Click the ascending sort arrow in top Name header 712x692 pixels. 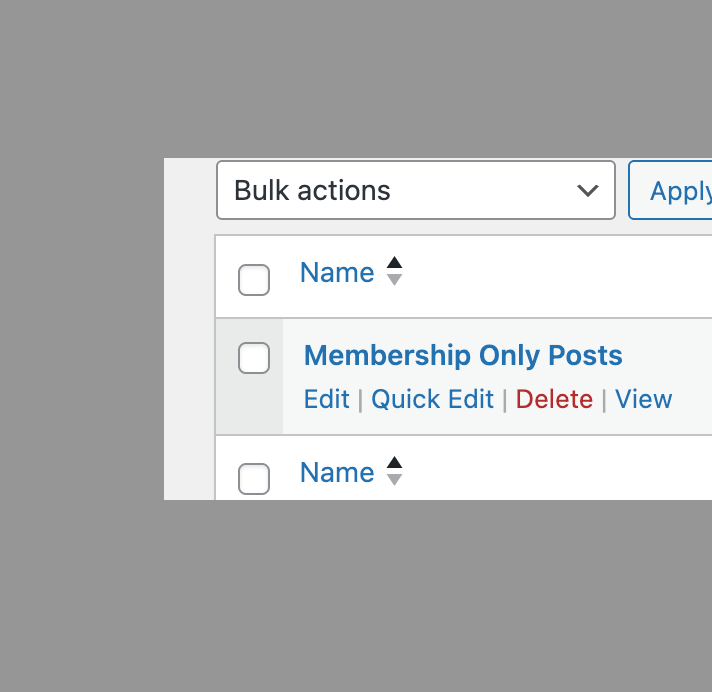point(394,262)
